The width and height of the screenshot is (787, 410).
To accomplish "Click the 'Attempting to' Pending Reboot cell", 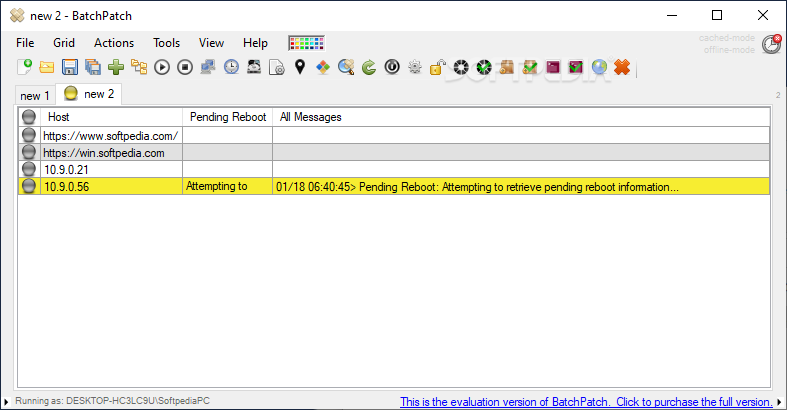I will (x=228, y=186).
